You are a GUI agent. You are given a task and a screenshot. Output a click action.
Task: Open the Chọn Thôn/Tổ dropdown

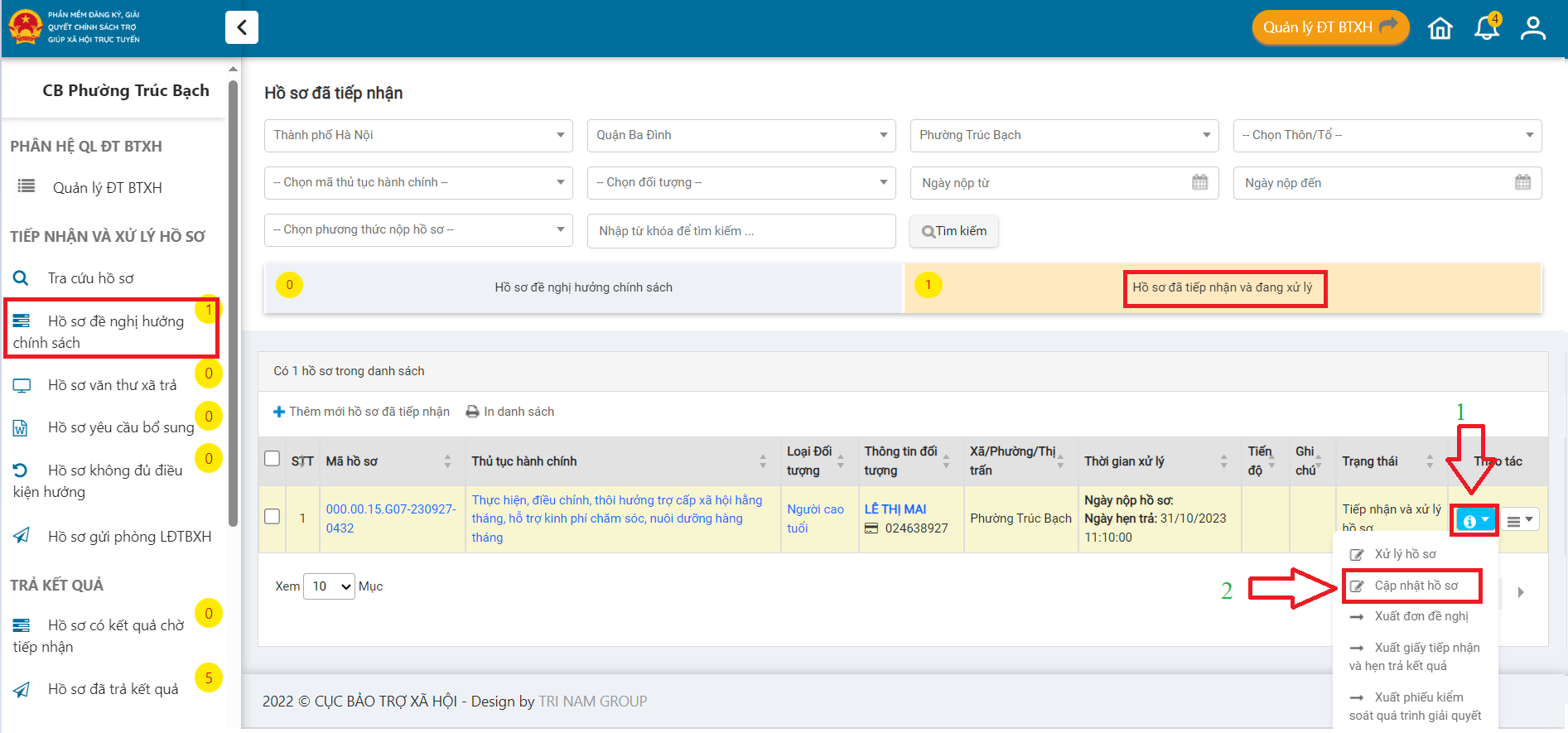(x=1387, y=135)
